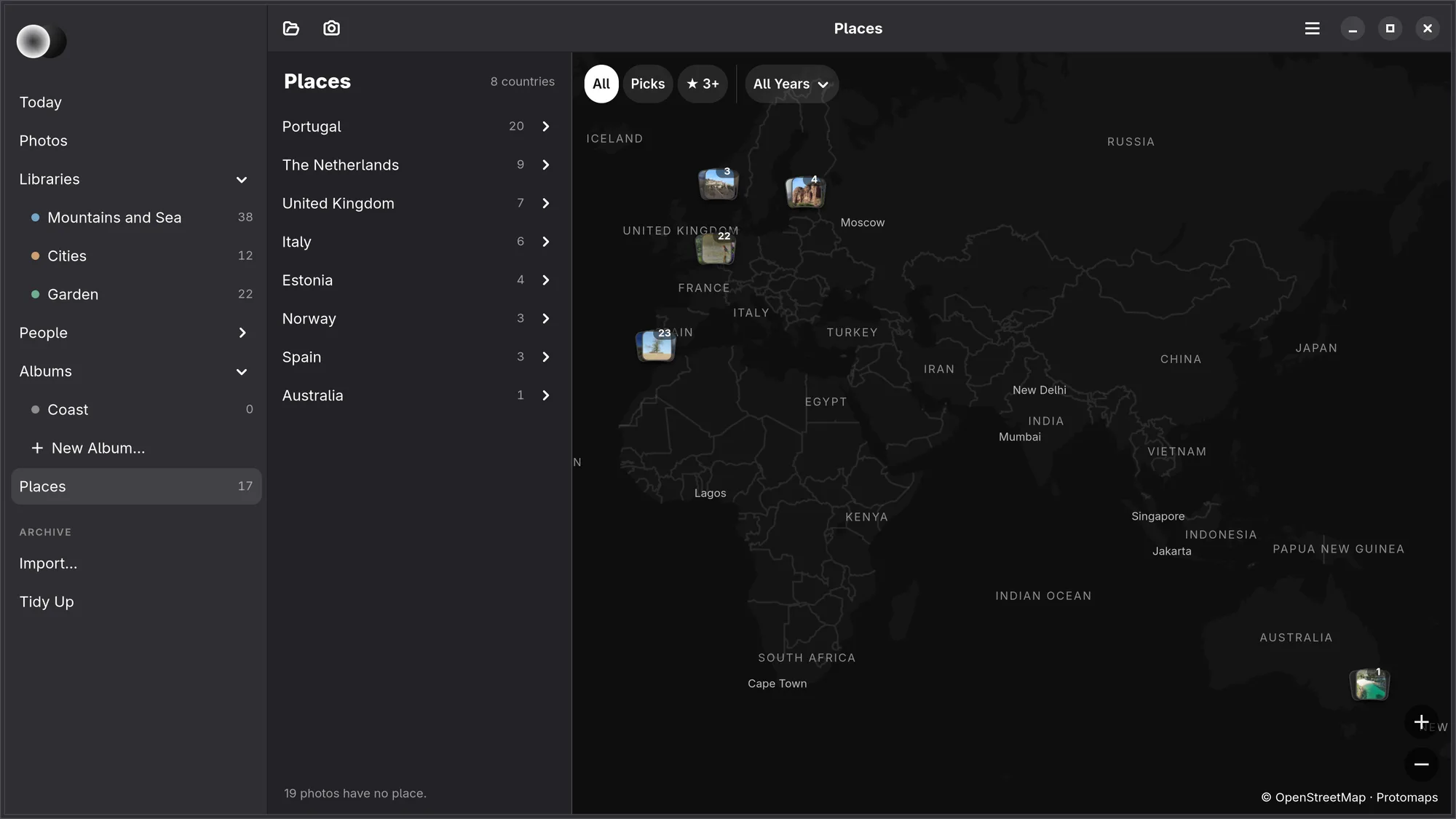Screen dimensions: 1456x819
Task: Open the Norway place row
Action: (419, 319)
